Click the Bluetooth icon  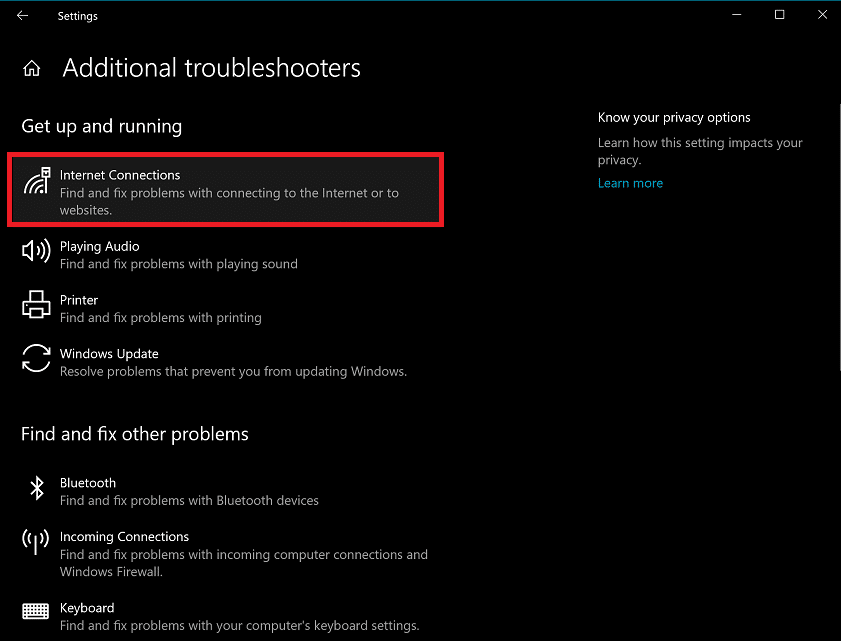click(x=37, y=488)
